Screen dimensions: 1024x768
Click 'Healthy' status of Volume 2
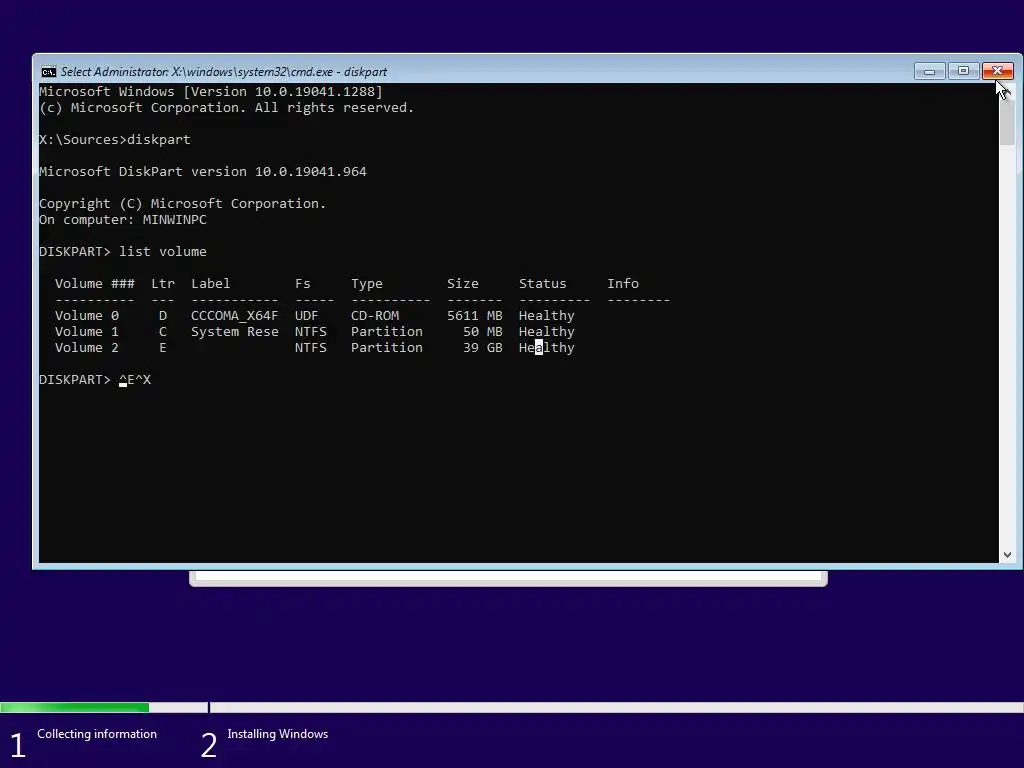point(547,347)
